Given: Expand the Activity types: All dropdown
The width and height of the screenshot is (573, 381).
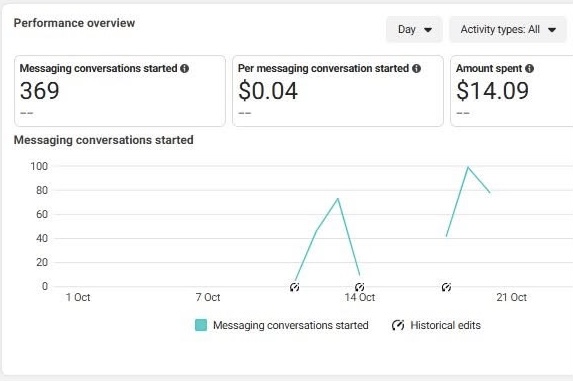Looking at the screenshot, I should click(508, 29).
